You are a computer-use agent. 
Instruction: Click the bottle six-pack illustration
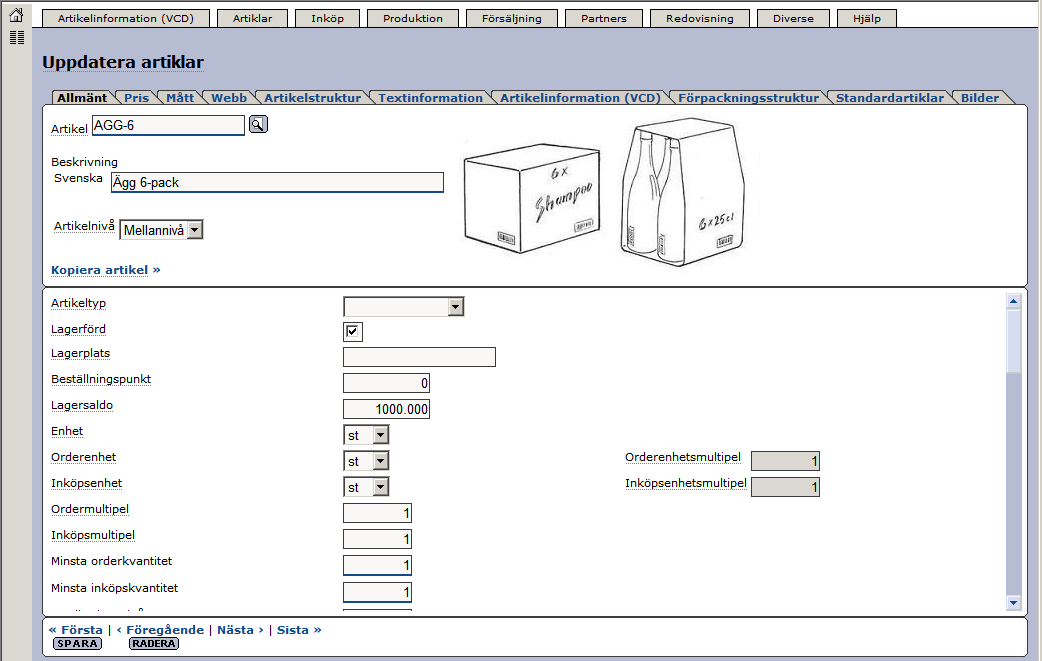coord(682,192)
